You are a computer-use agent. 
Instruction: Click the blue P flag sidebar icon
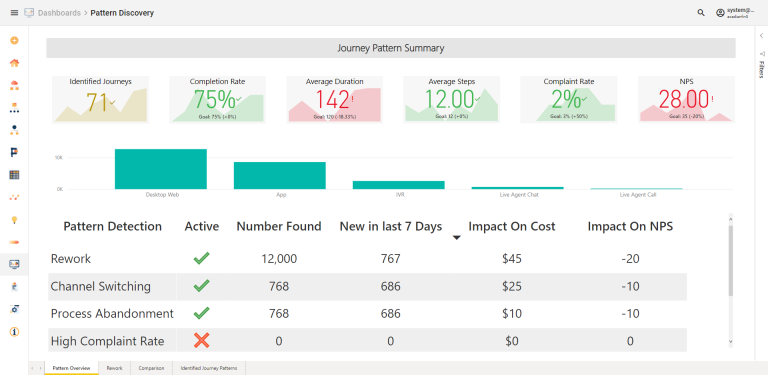(14, 153)
